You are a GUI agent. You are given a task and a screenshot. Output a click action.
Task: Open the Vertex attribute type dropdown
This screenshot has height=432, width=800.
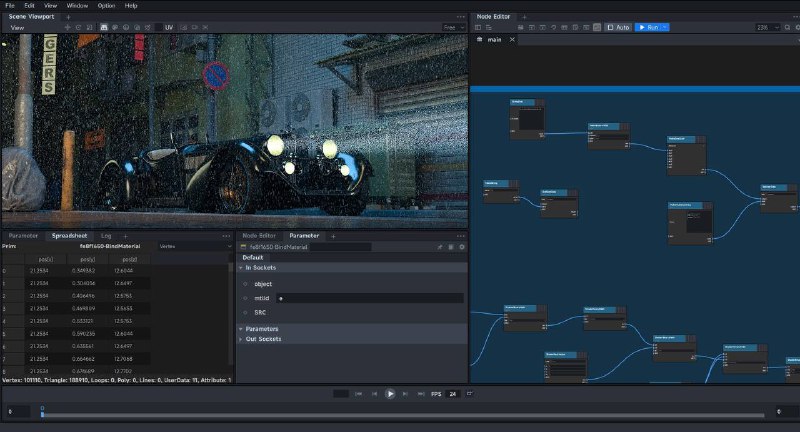195,246
